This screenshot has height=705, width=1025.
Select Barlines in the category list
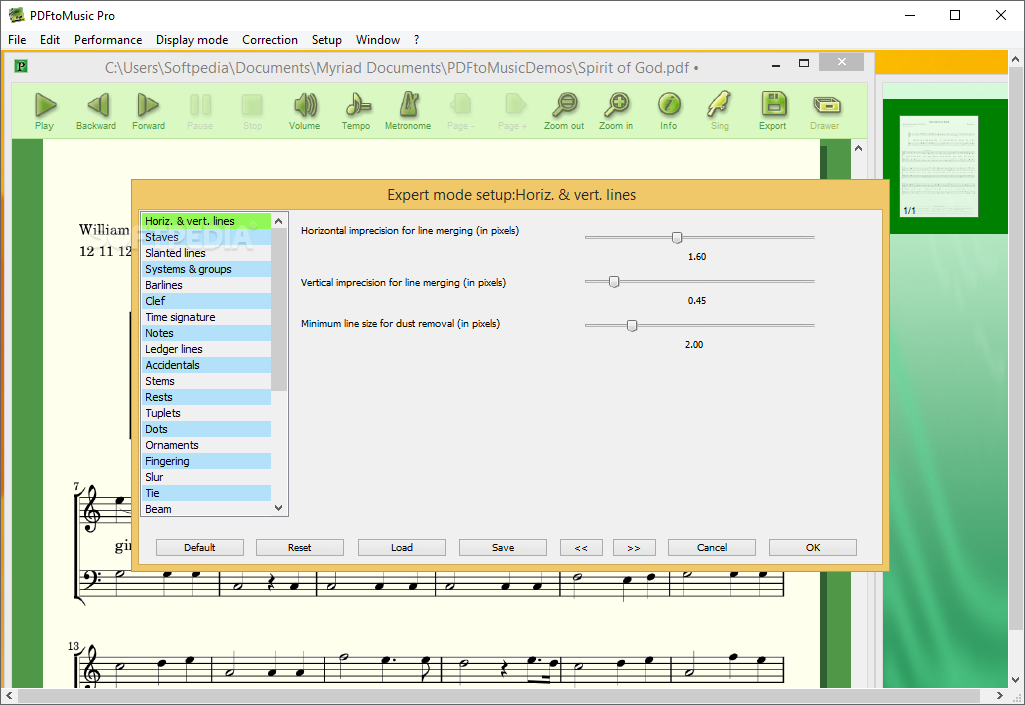pos(206,285)
